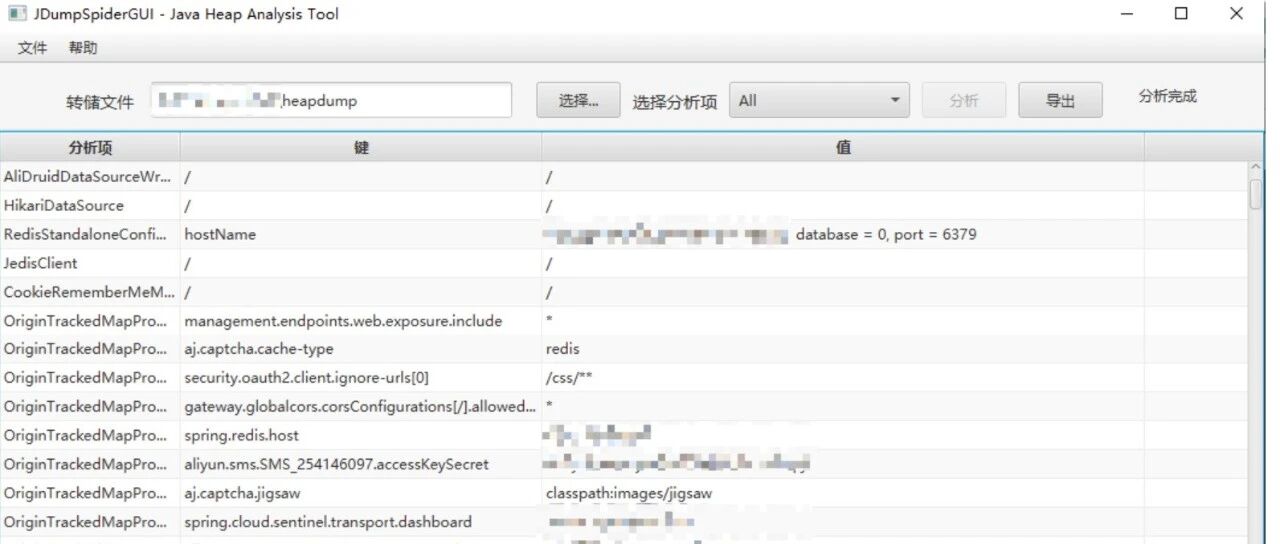Click the 导出 export button
This screenshot has width=1280, height=544.
point(1060,100)
